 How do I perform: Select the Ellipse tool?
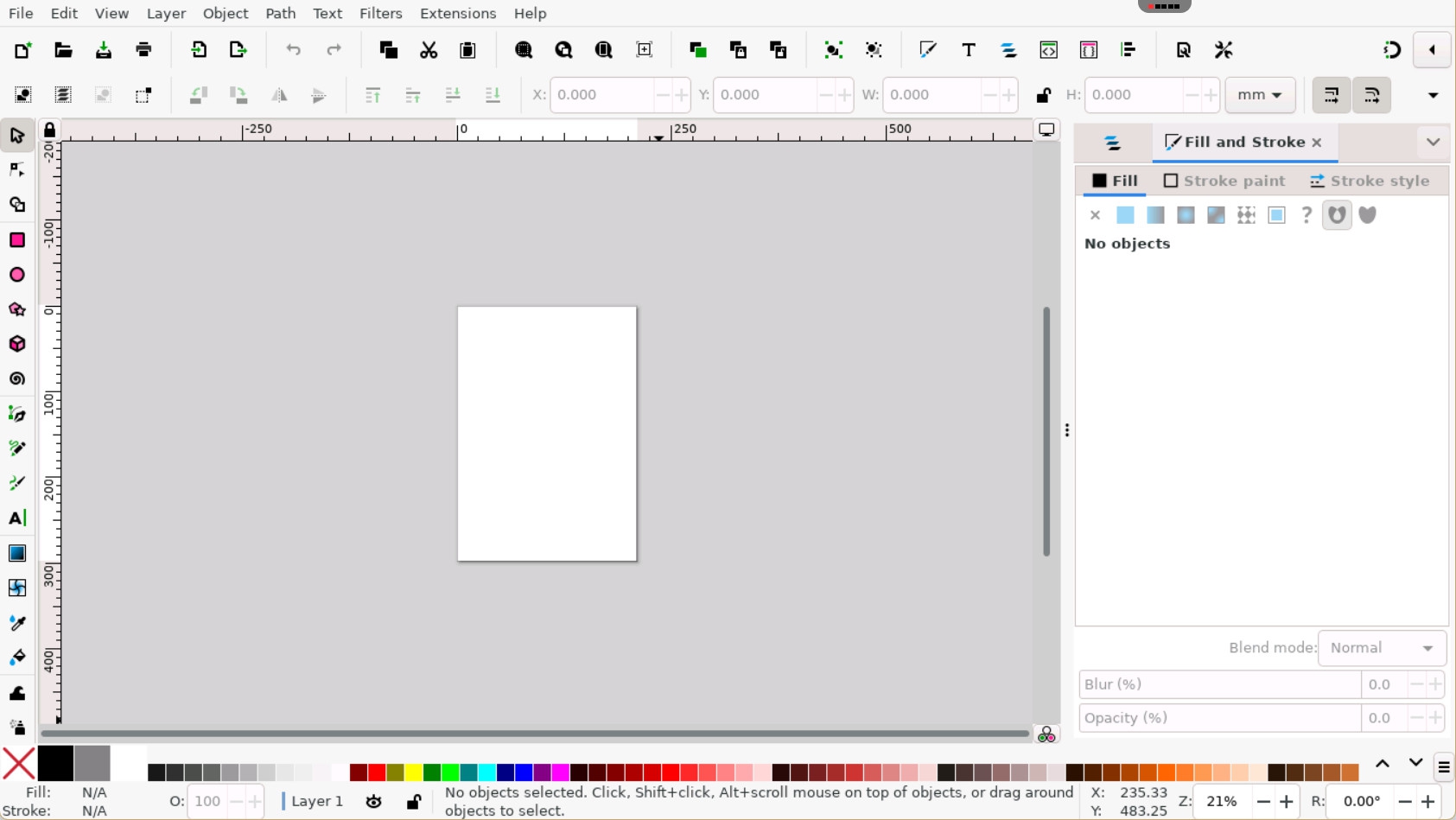(17, 275)
